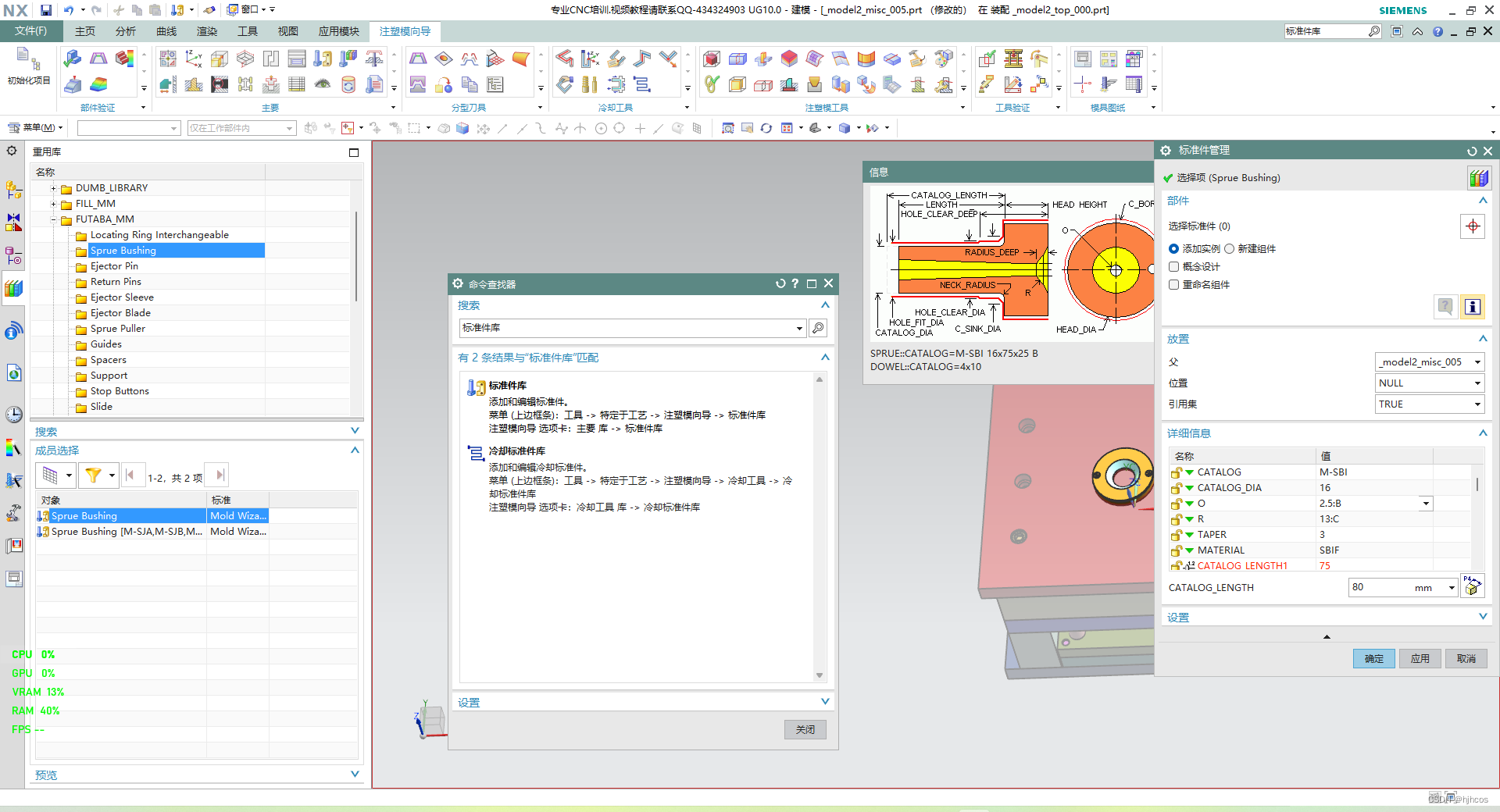Image resolution: width=1500 pixels, height=812 pixels.
Task: Open the O value dropdown showing 2.5:B
Action: [1426, 504]
